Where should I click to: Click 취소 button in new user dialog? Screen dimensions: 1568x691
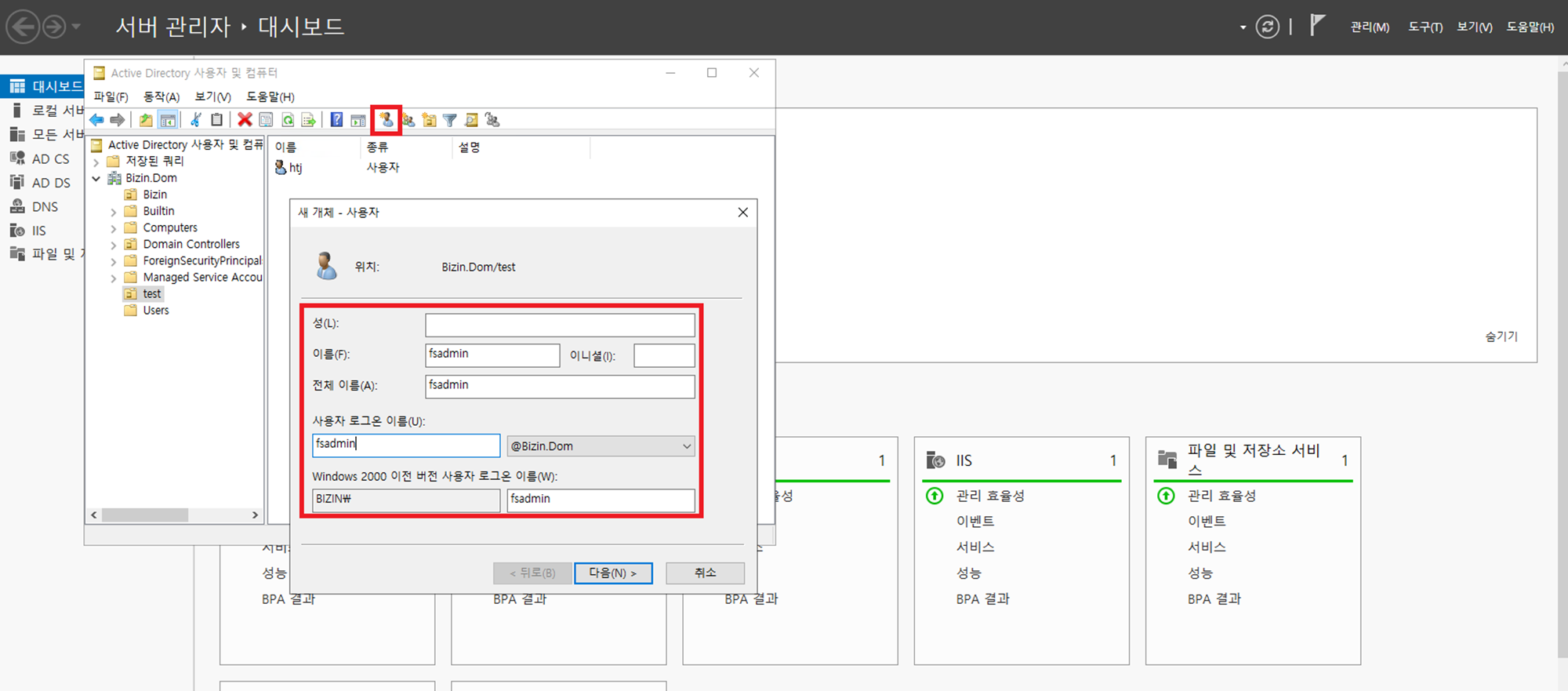(705, 573)
